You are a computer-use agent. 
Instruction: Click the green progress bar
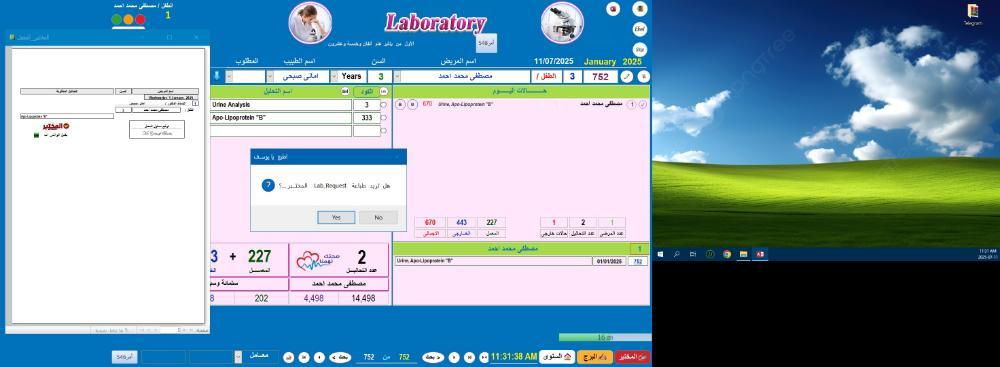click(x=605, y=337)
